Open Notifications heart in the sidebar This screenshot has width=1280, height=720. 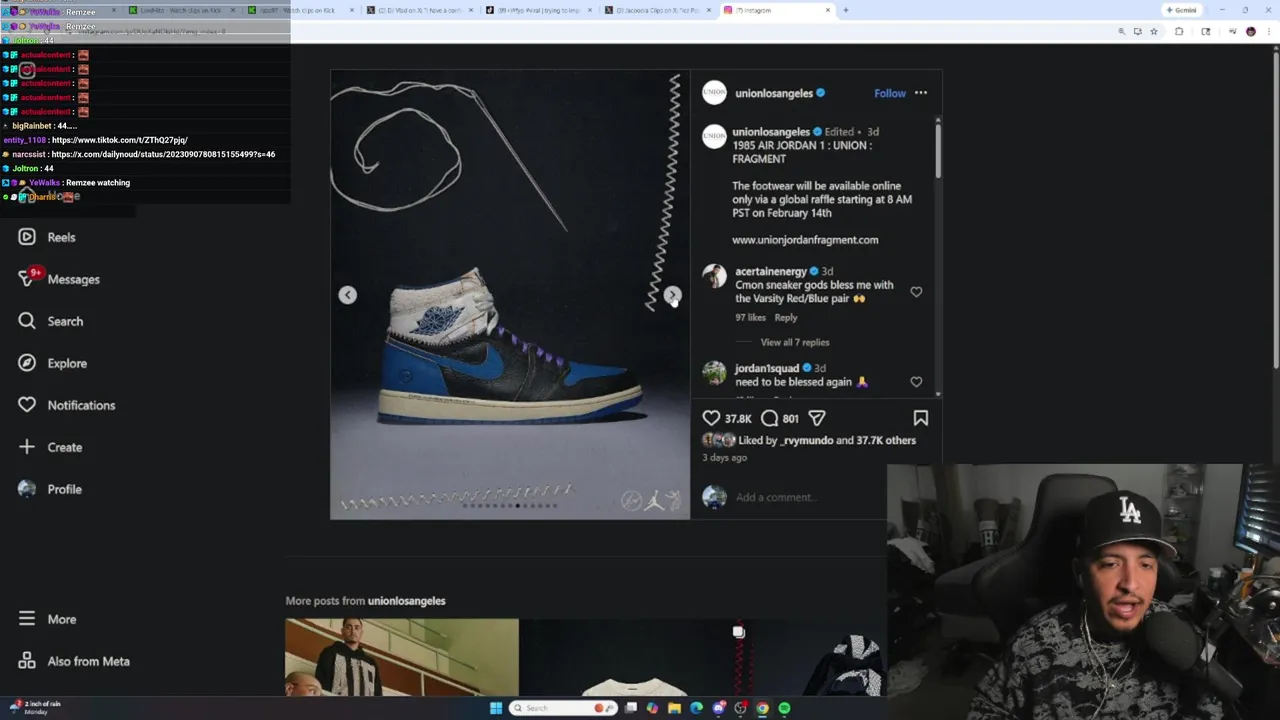point(67,405)
